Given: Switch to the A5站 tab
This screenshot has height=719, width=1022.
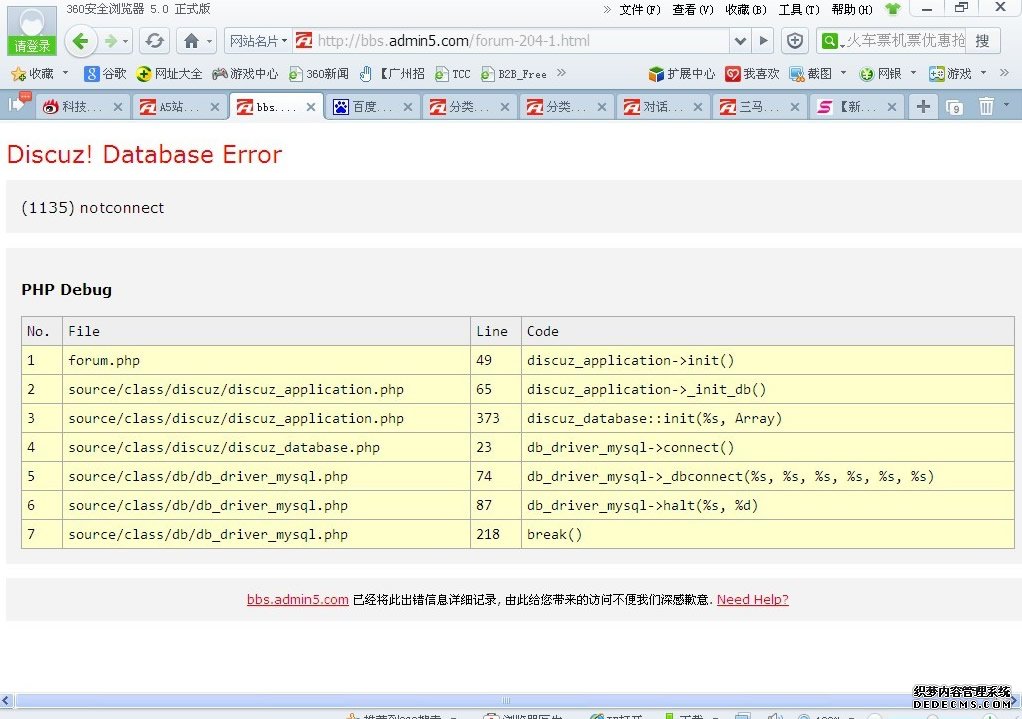Looking at the screenshot, I should pyautogui.click(x=179, y=106).
